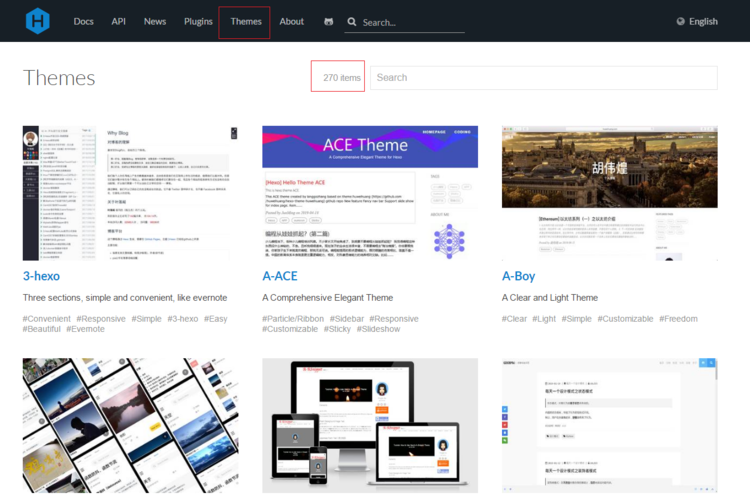
Task: Filter by #Freedom tag
Action: (x=678, y=319)
